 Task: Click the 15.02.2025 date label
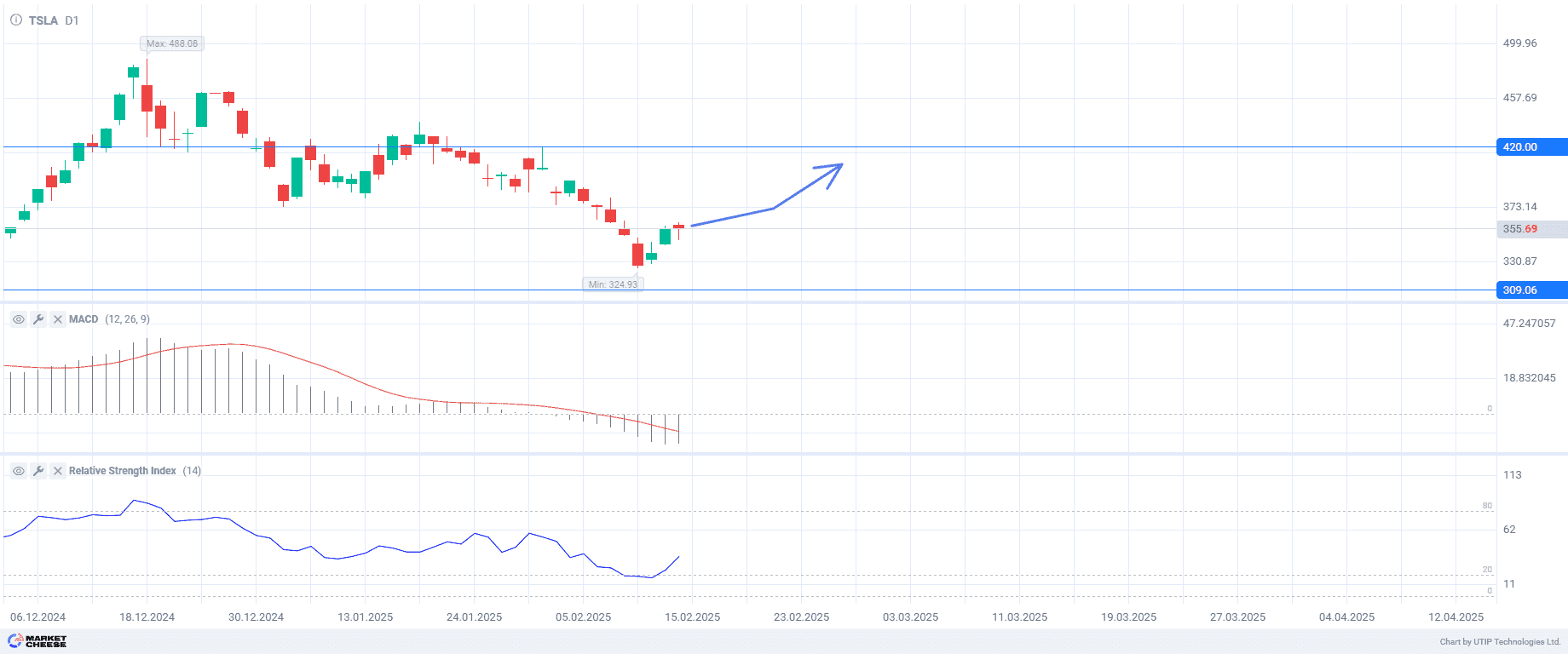coord(693,617)
